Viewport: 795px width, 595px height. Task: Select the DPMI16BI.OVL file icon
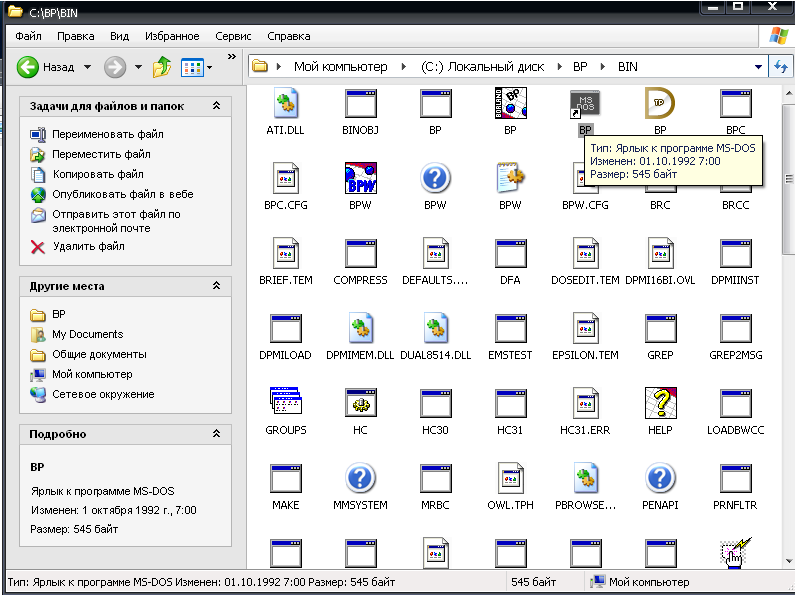[660, 253]
